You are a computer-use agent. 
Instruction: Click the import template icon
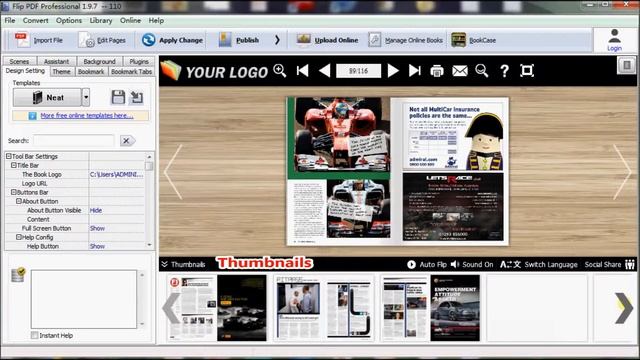point(137,98)
